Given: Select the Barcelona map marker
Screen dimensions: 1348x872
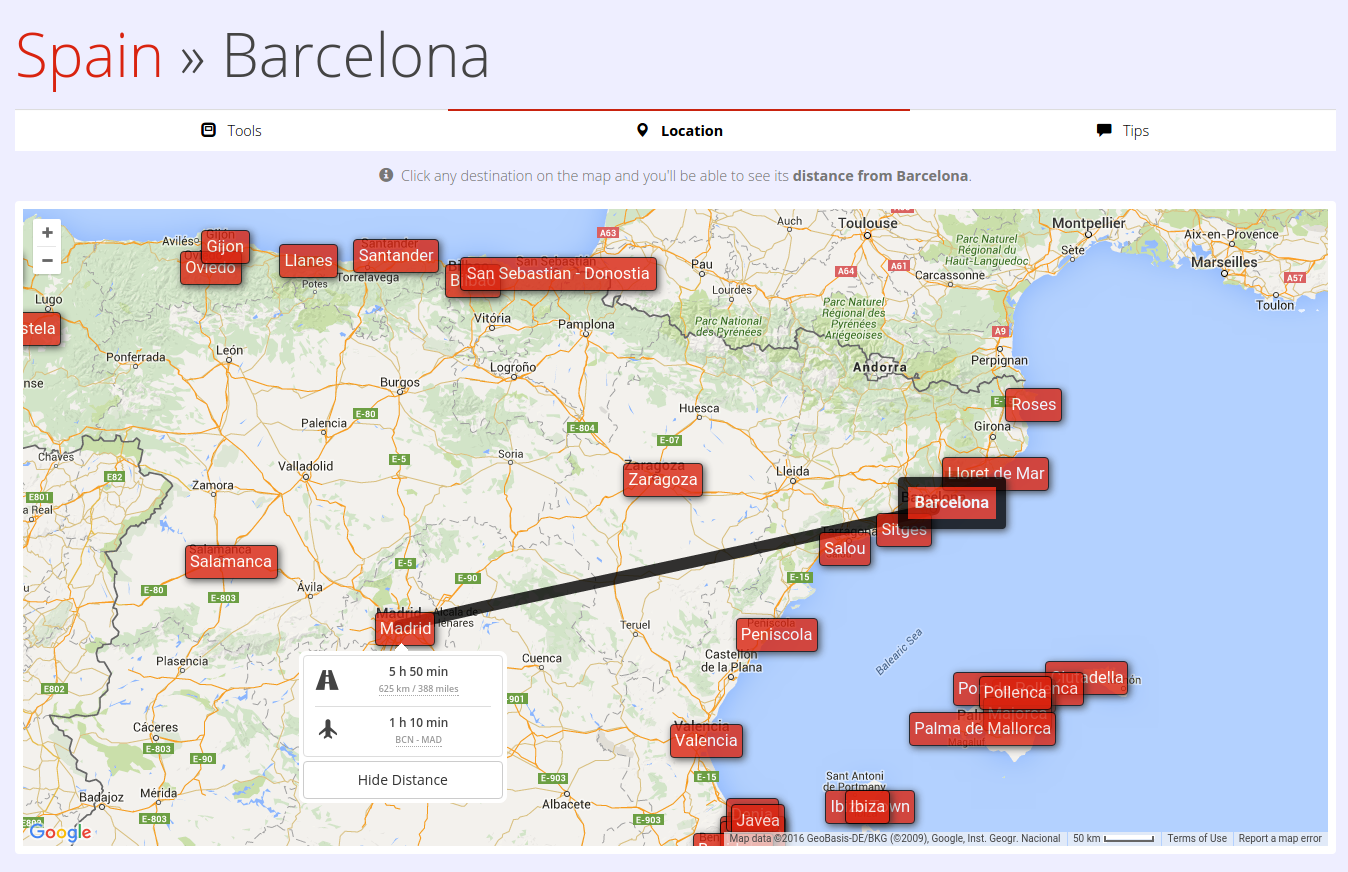Looking at the screenshot, I should (x=951, y=503).
